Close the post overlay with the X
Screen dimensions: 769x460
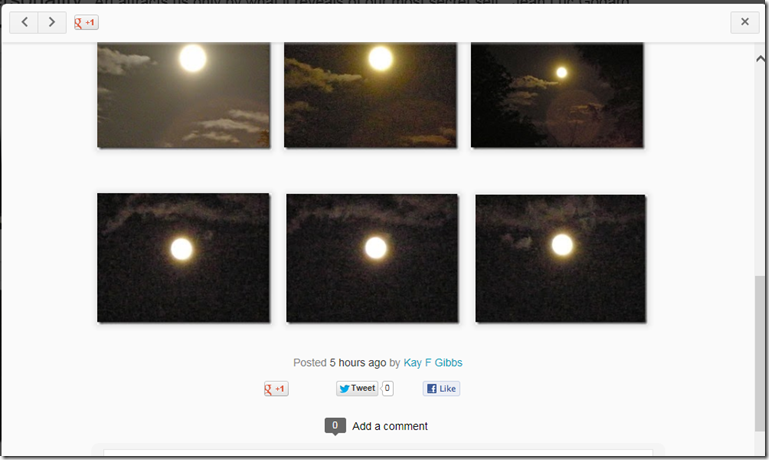(x=744, y=22)
